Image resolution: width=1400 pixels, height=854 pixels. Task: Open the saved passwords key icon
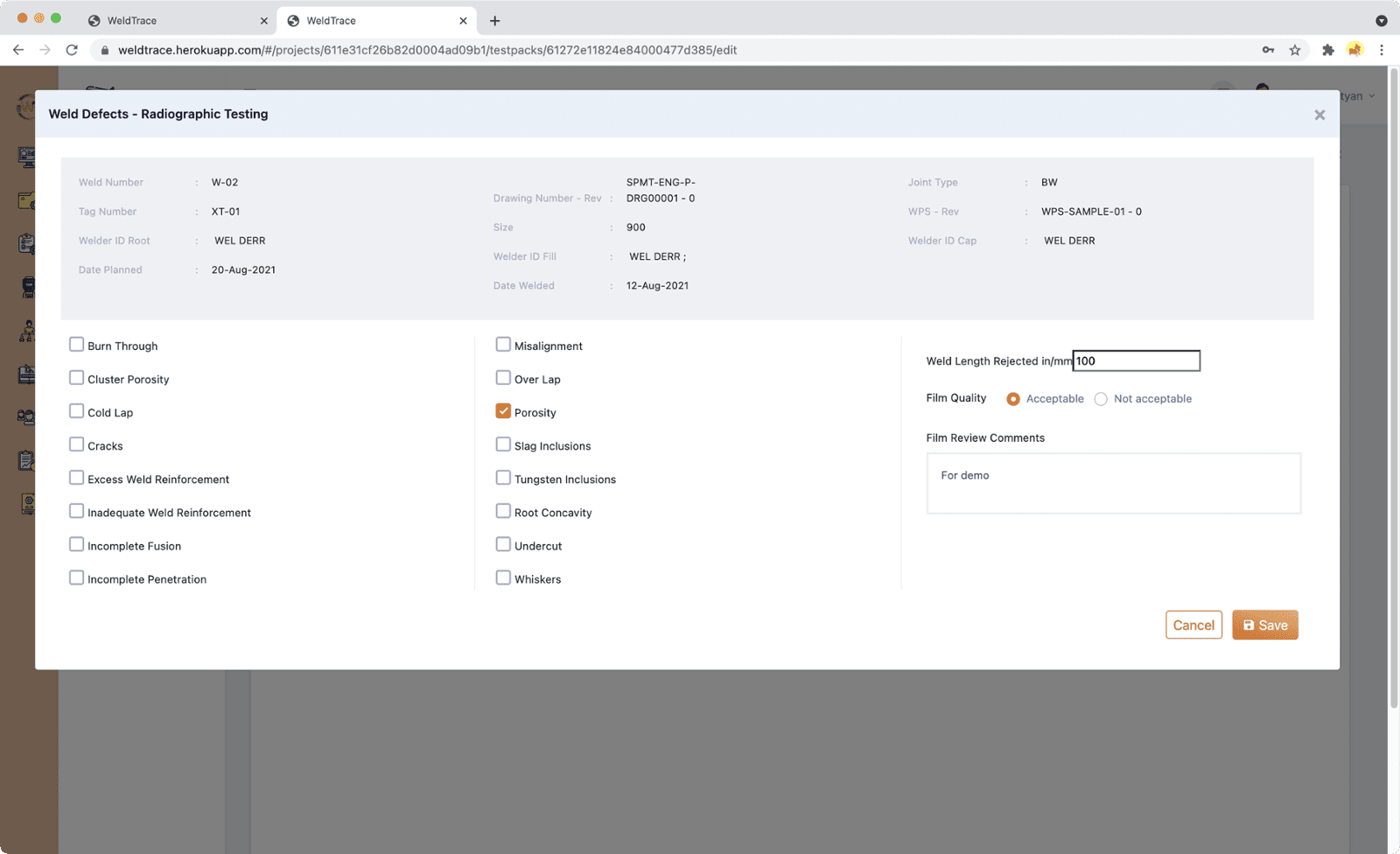(1268, 50)
